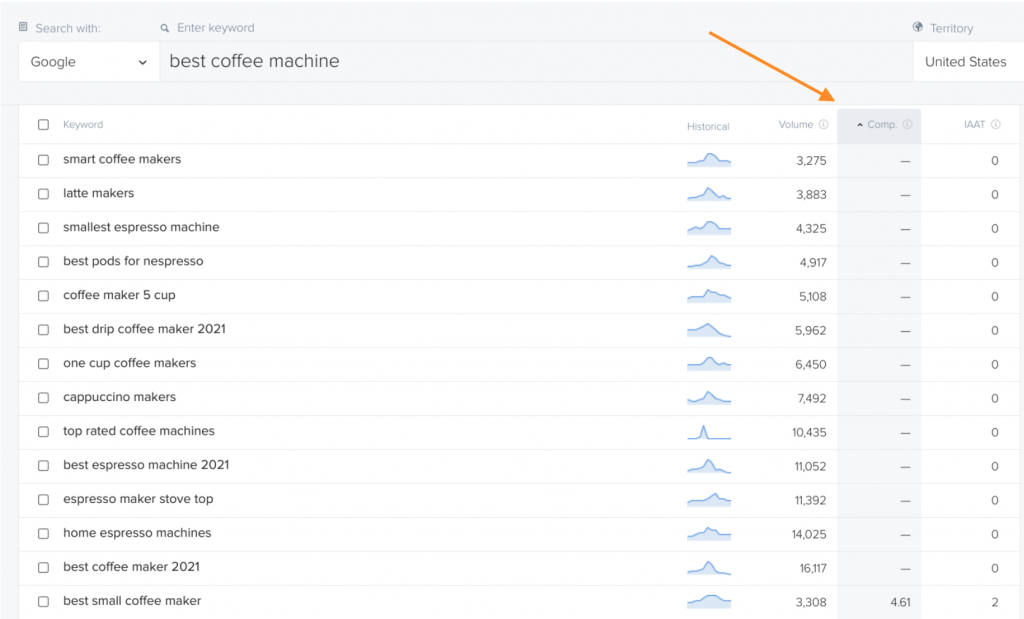1024x619 pixels.
Task: Click the keyword best pods for nespresso
Action: pyautogui.click(x=133, y=261)
